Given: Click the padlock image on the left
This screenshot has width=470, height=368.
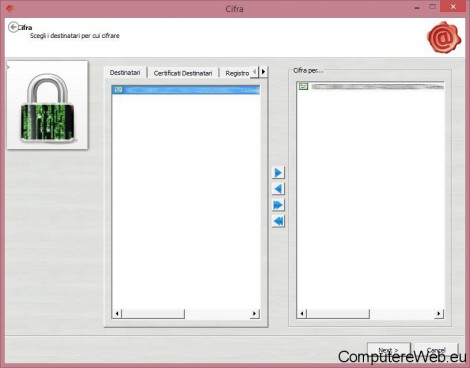Looking at the screenshot, I should pos(47,105).
